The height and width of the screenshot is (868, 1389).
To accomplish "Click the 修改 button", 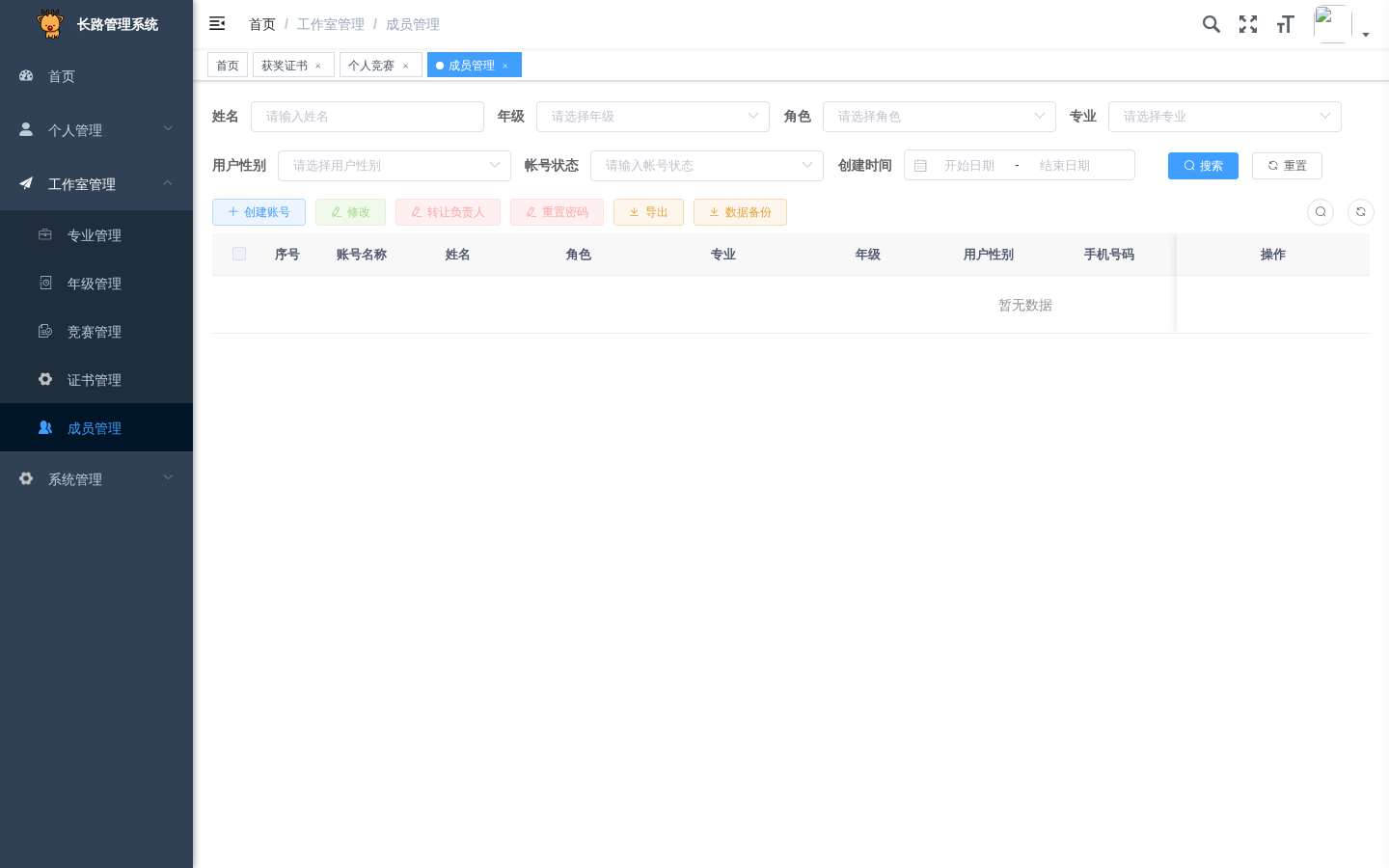I will click(350, 212).
